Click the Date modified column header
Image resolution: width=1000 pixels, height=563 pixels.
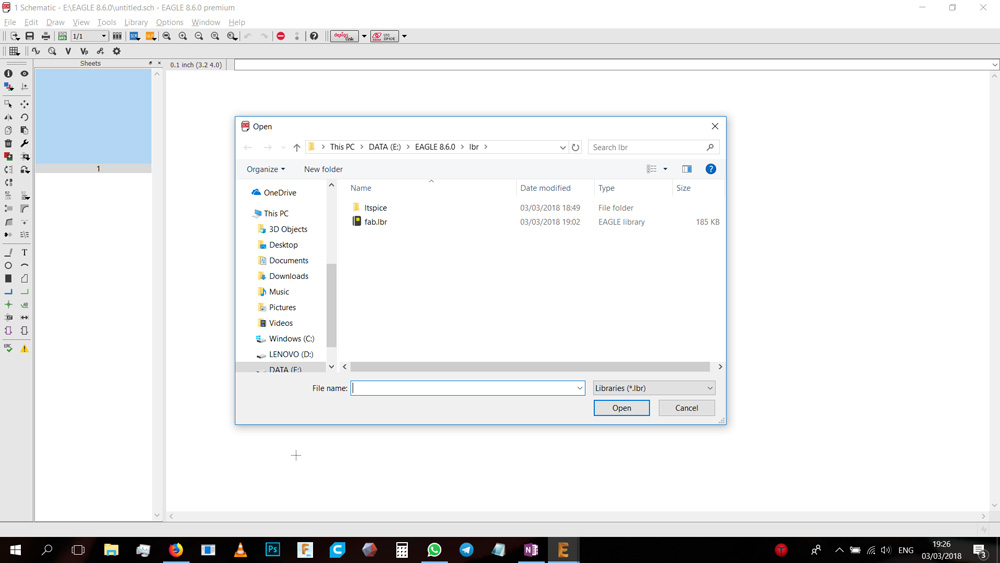point(545,188)
